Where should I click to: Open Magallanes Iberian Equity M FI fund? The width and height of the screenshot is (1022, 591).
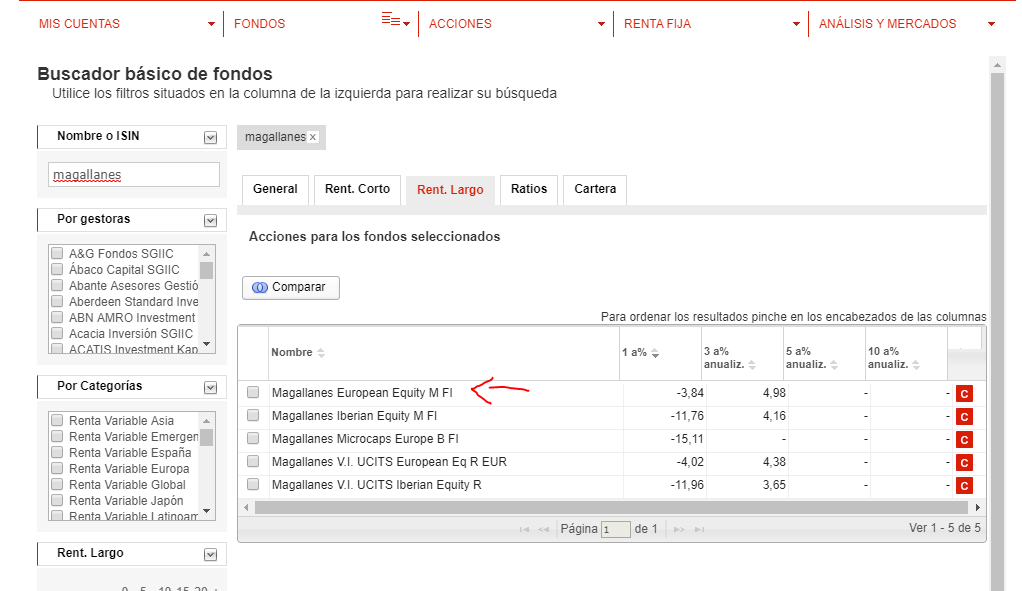(x=354, y=416)
